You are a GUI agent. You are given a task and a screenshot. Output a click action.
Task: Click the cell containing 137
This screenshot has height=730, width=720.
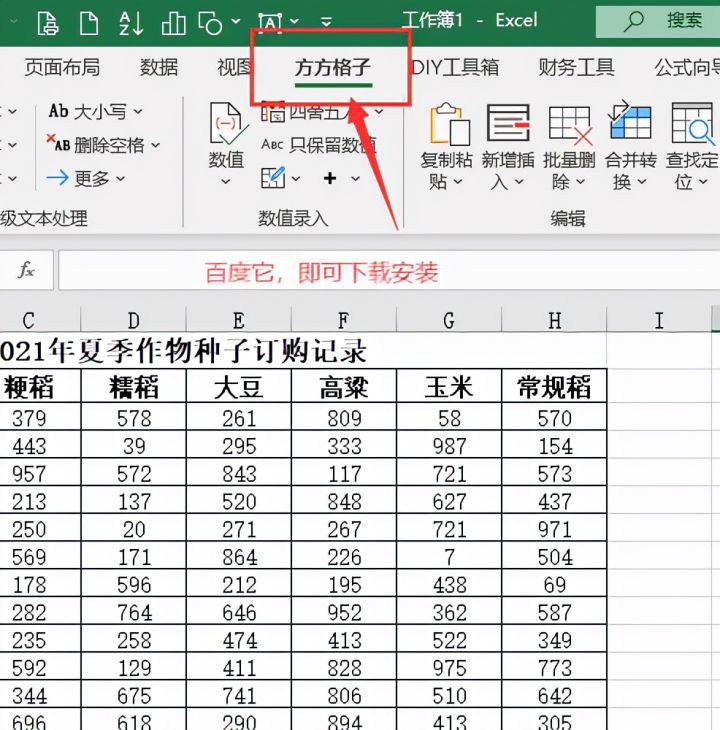tap(134, 500)
